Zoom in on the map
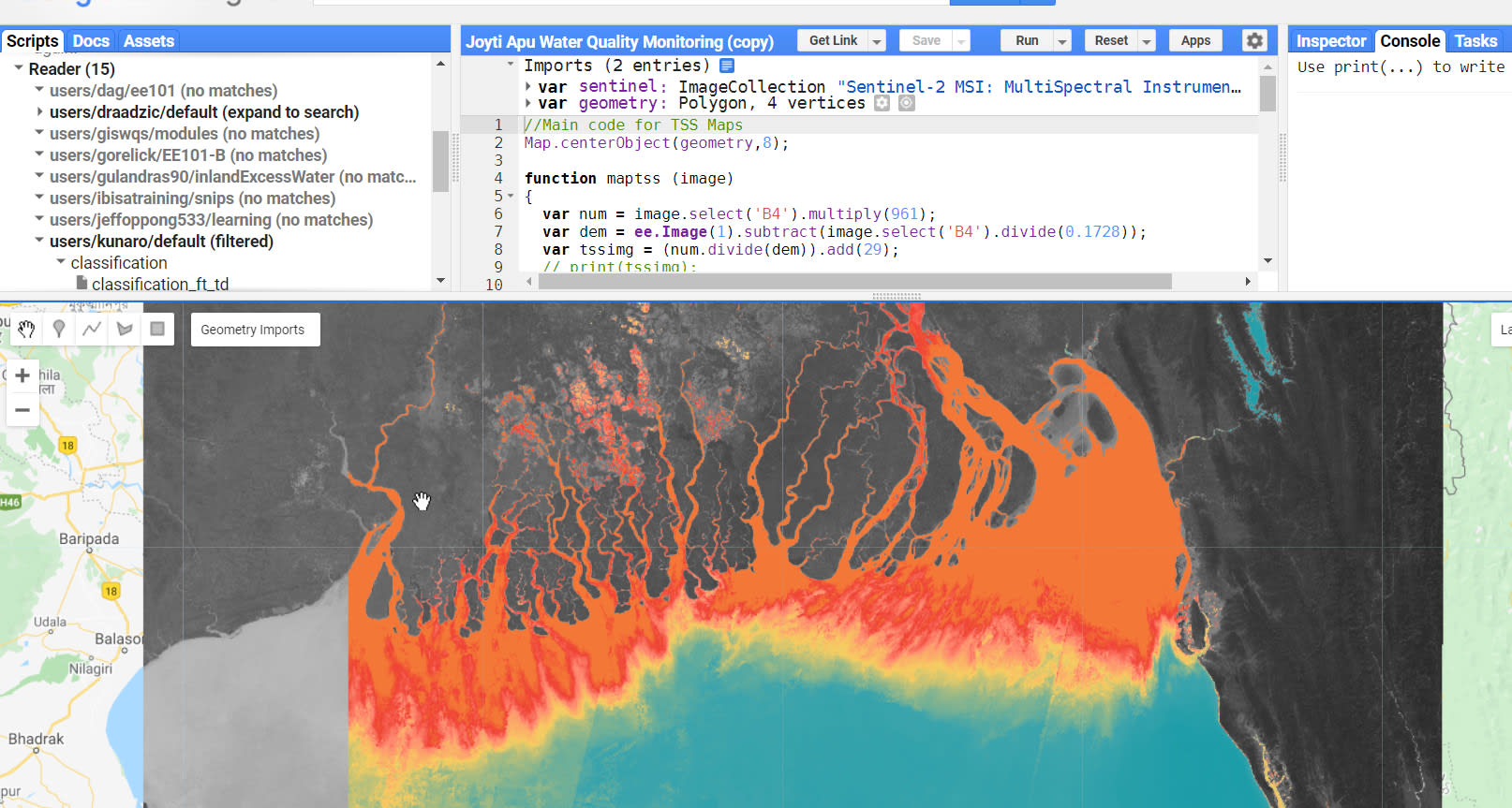The width and height of the screenshot is (1512, 808). click(22, 376)
